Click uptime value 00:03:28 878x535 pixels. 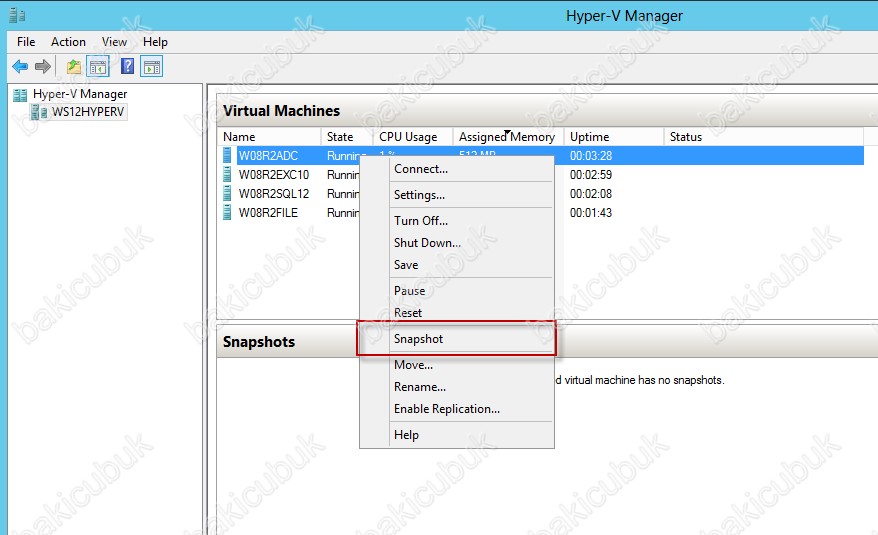pos(591,156)
